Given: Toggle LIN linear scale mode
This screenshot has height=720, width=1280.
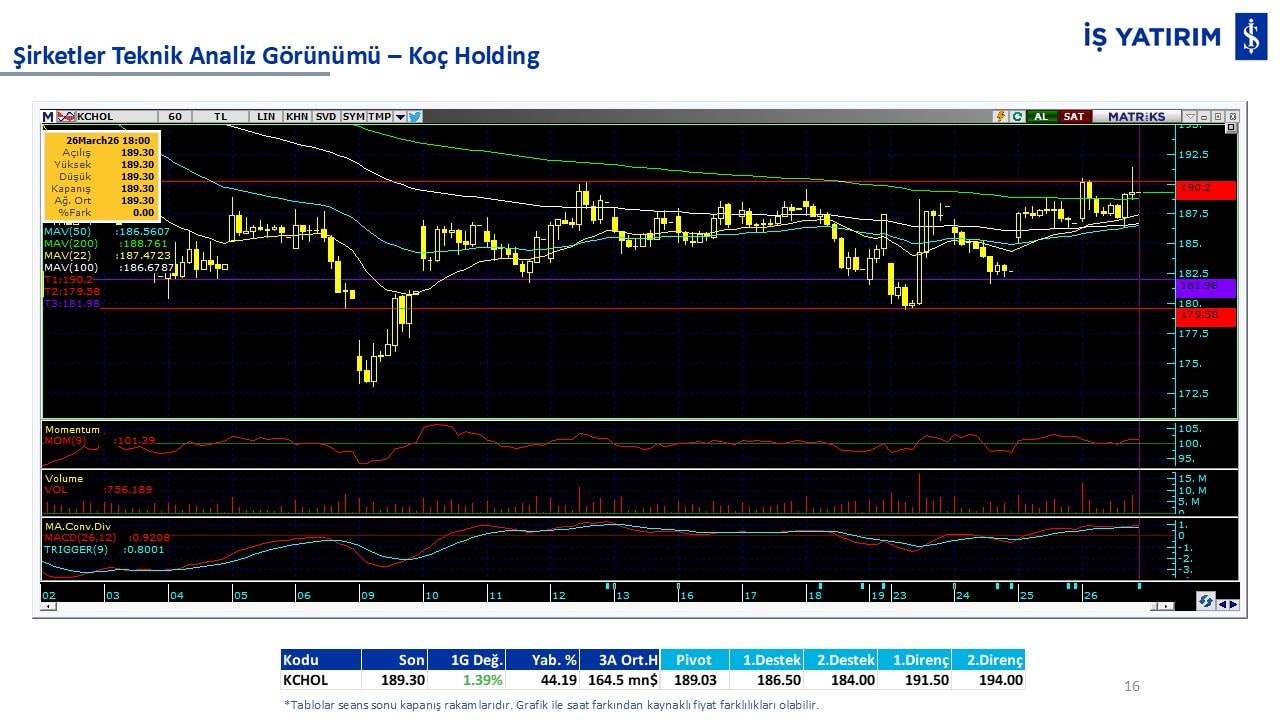Looking at the screenshot, I should [266, 117].
